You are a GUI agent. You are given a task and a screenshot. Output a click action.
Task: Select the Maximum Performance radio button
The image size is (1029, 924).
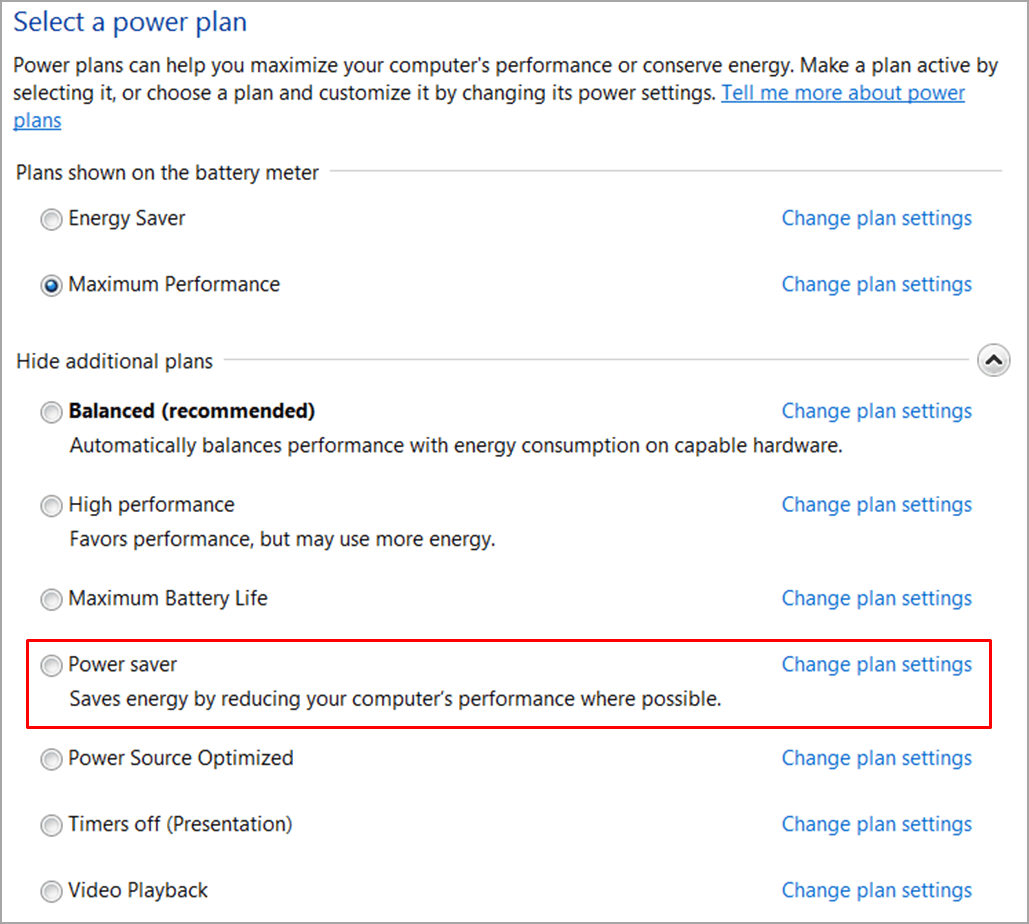point(51,286)
